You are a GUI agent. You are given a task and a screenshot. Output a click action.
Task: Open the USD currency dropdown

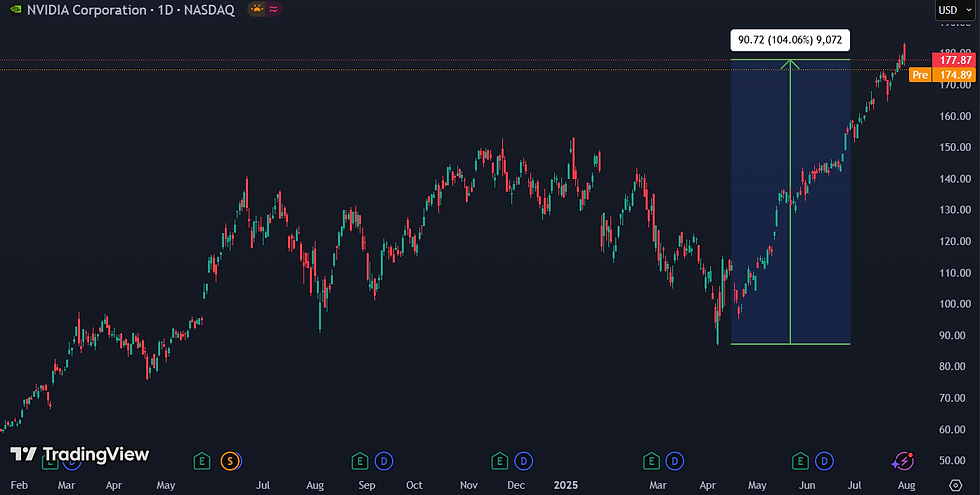tap(955, 10)
